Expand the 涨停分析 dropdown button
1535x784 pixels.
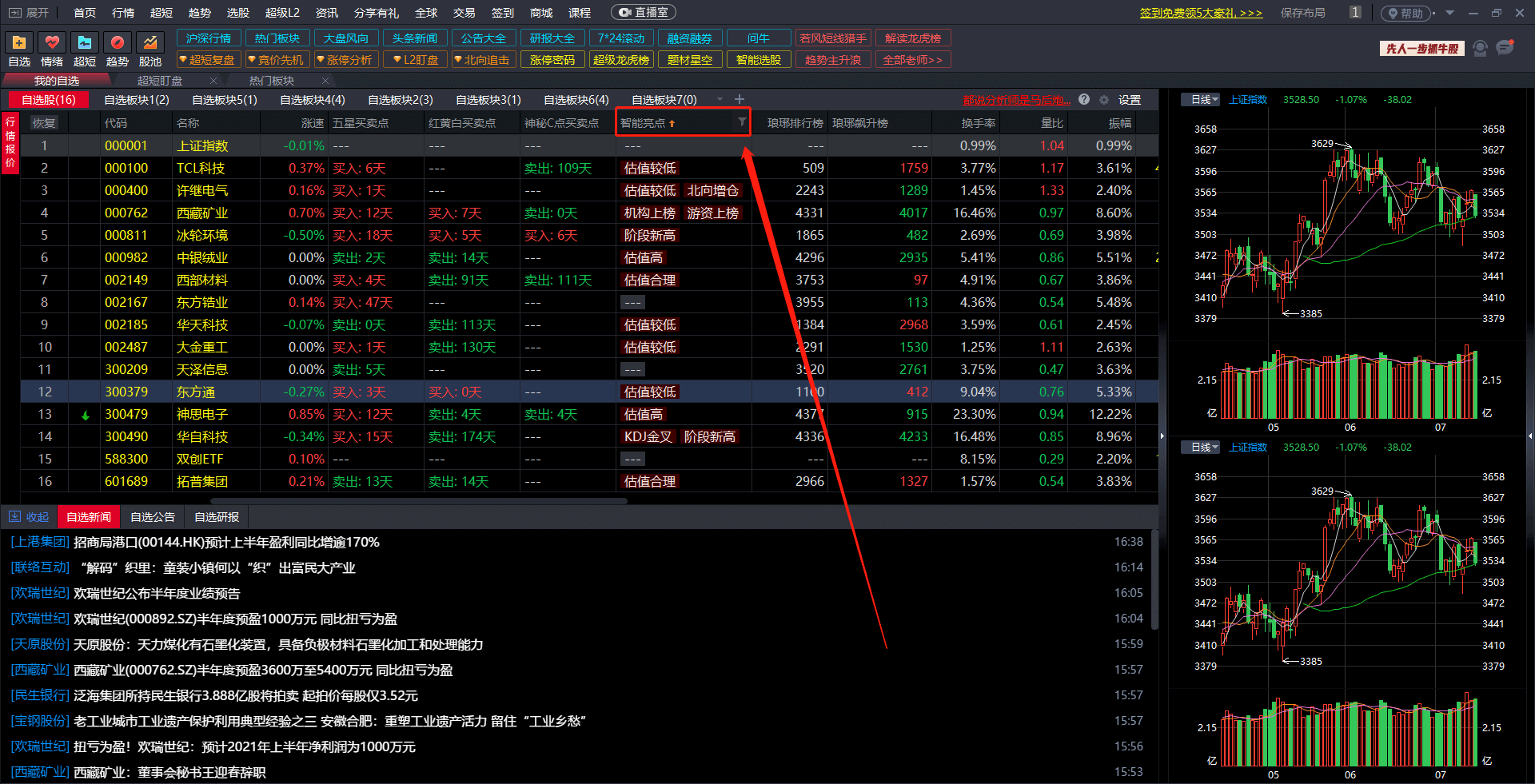[x=345, y=60]
